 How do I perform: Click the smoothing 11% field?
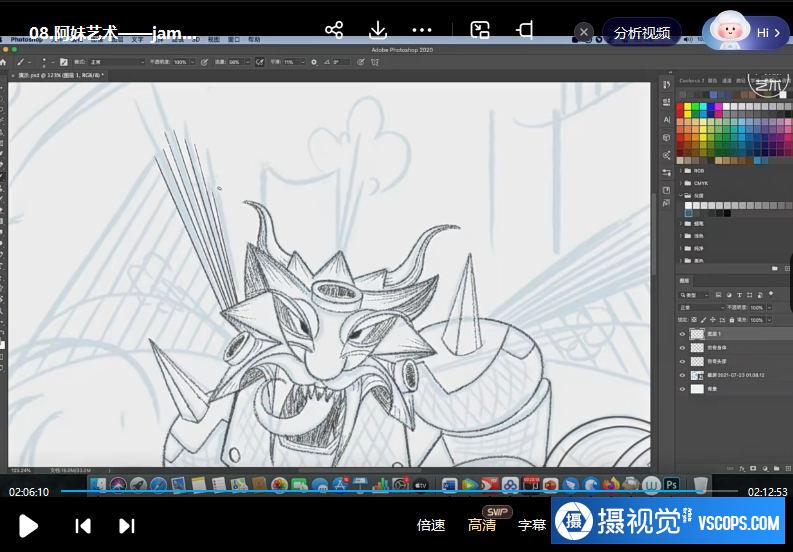(290, 62)
